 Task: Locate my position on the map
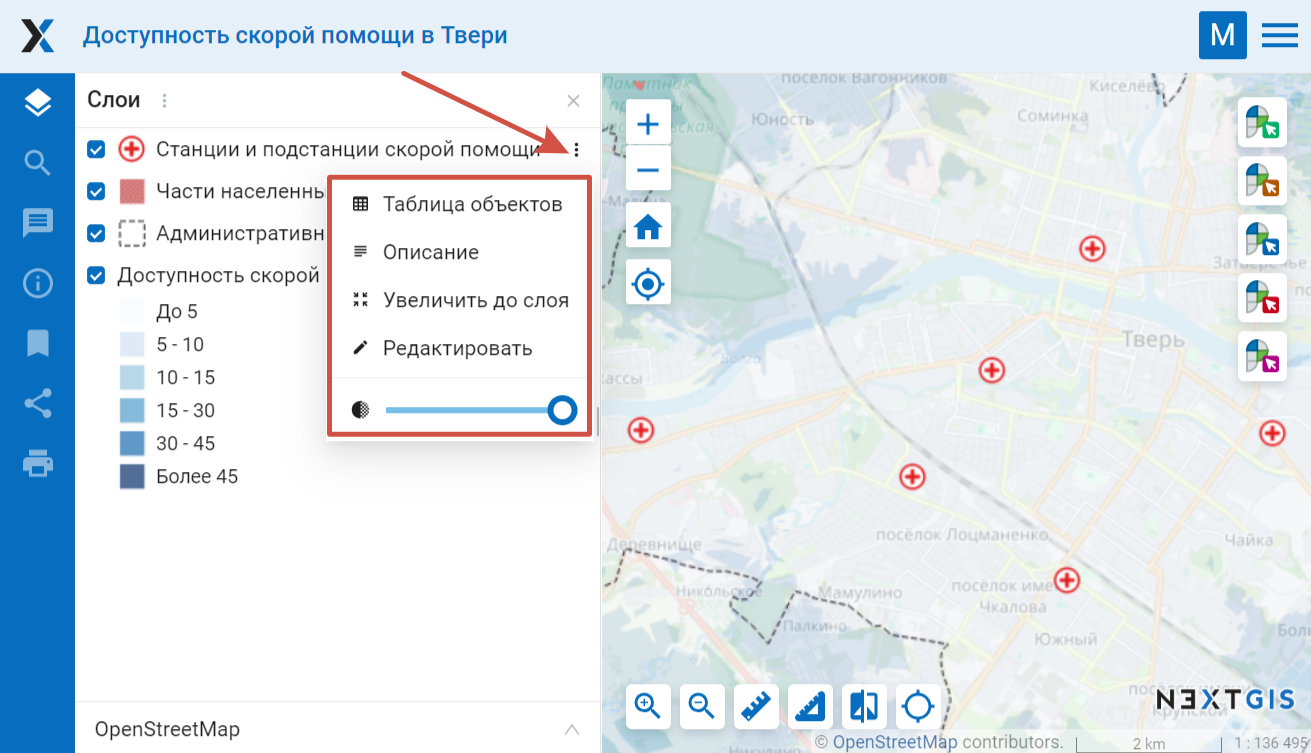[x=648, y=284]
